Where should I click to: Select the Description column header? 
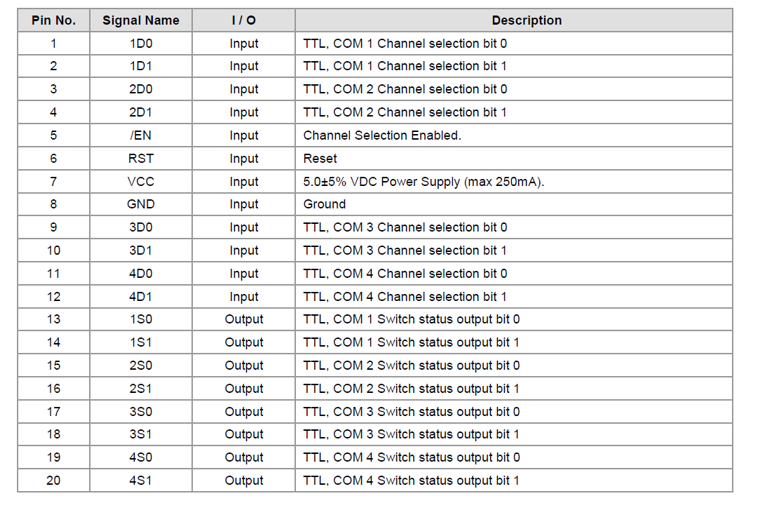pyautogui.click(x=514, y=20)
